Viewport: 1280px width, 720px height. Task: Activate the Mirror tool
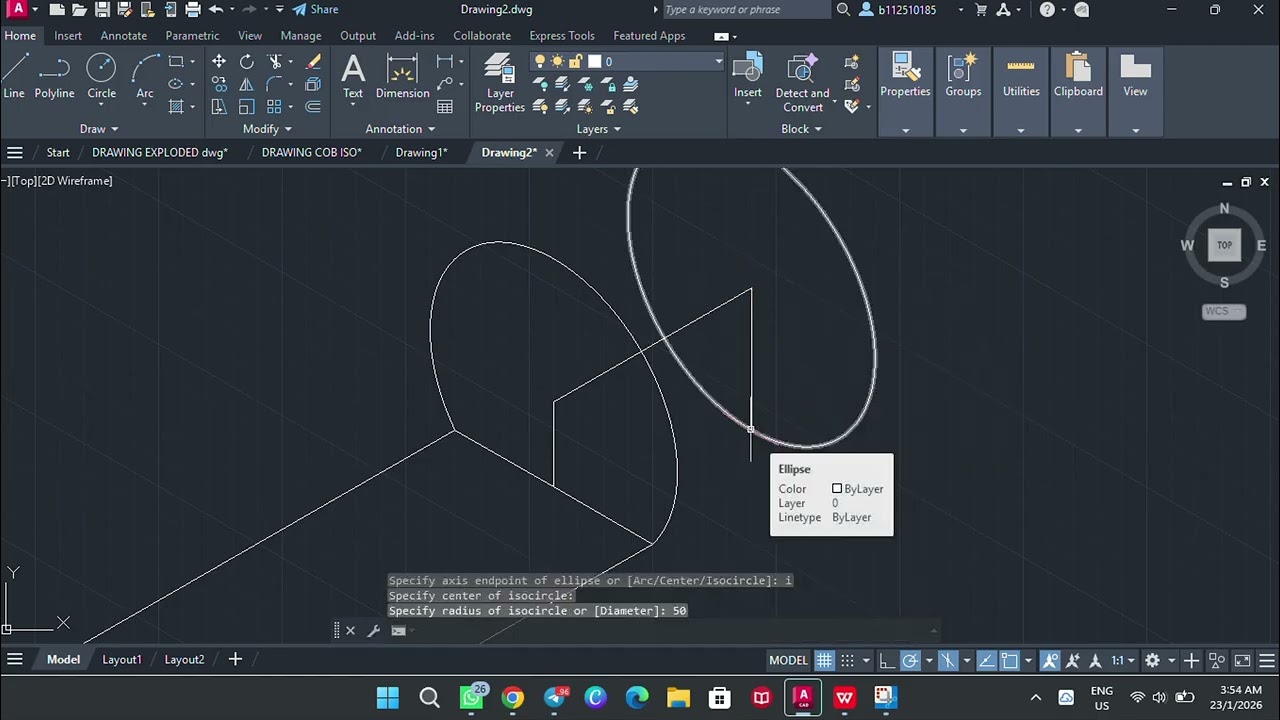point(247,84)
